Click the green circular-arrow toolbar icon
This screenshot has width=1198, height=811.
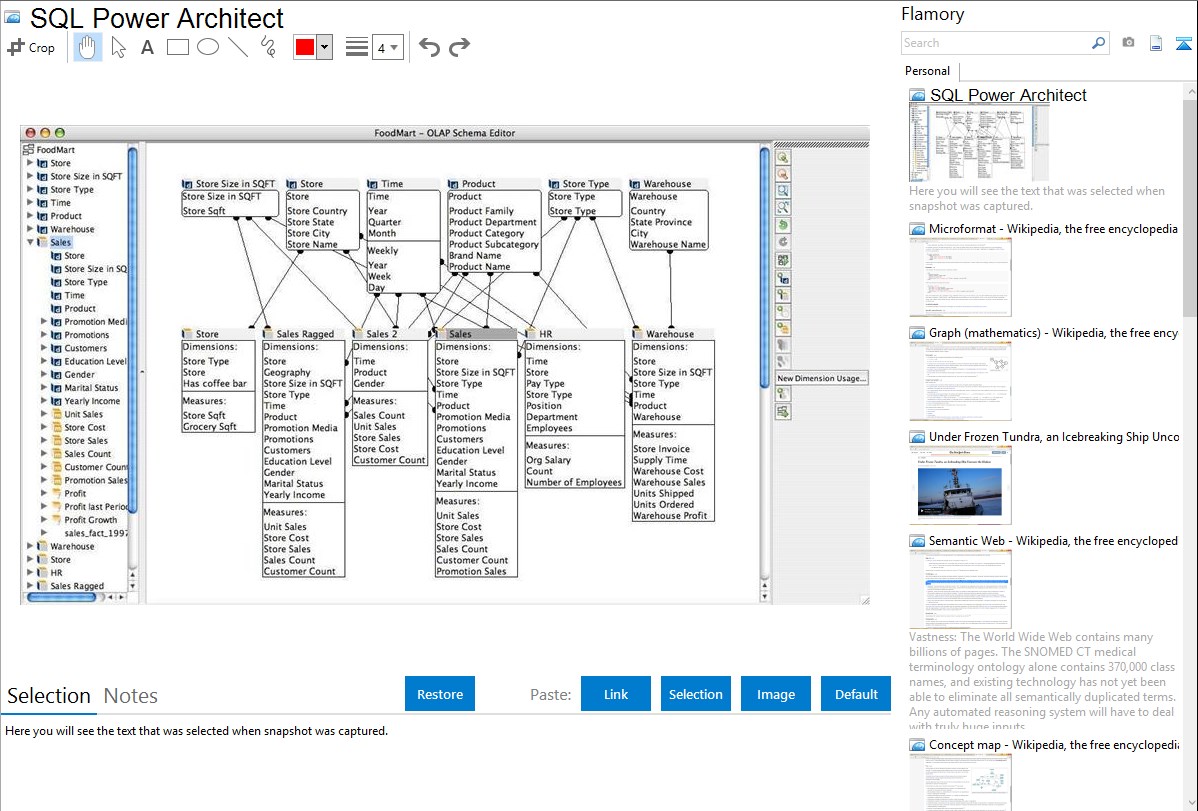pos(783,225)
